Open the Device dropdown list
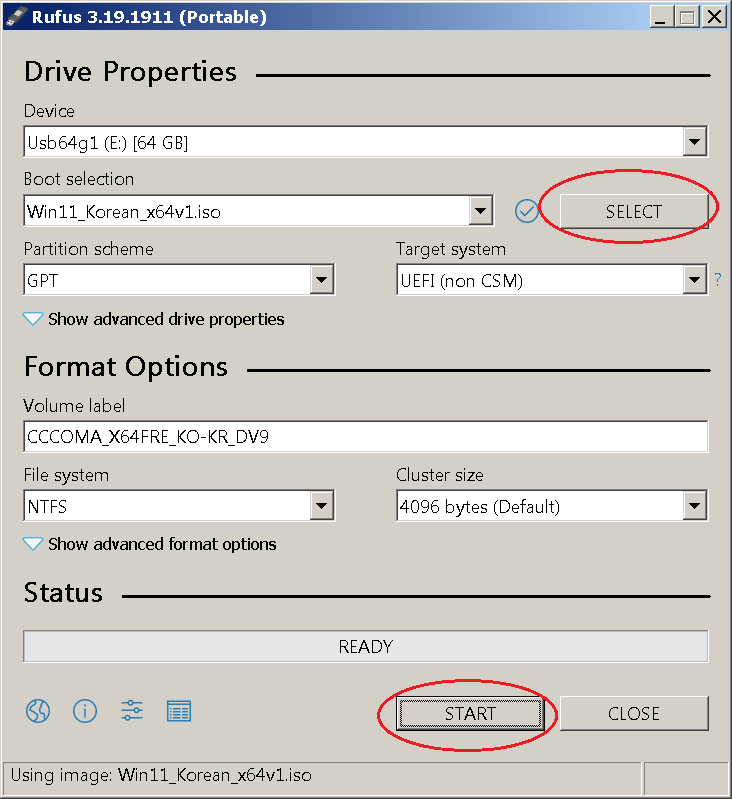The image size is (732, 799). 365,142
